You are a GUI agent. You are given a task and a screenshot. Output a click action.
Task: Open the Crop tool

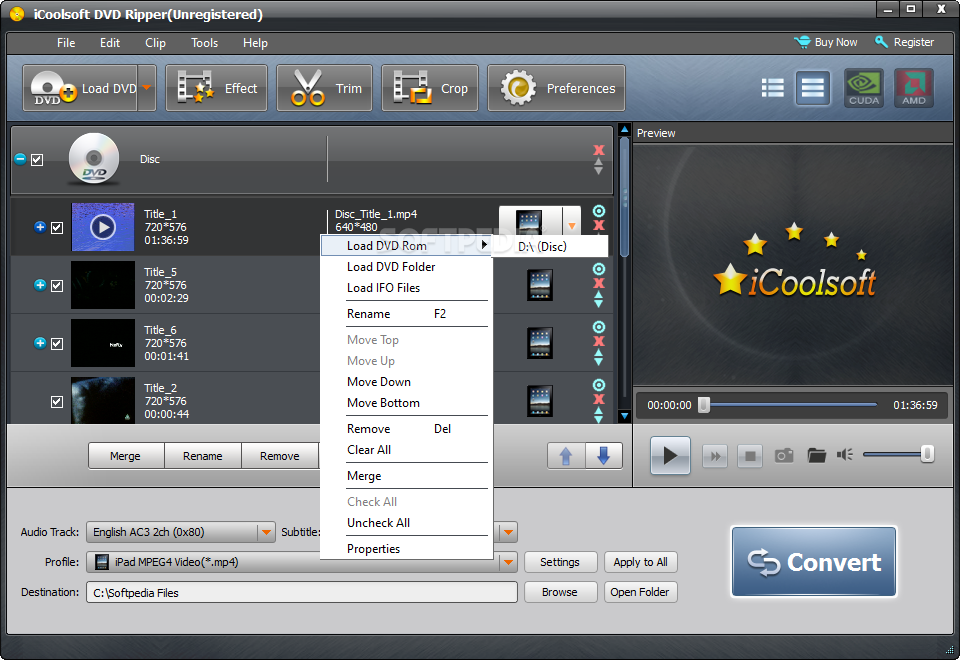430,88
